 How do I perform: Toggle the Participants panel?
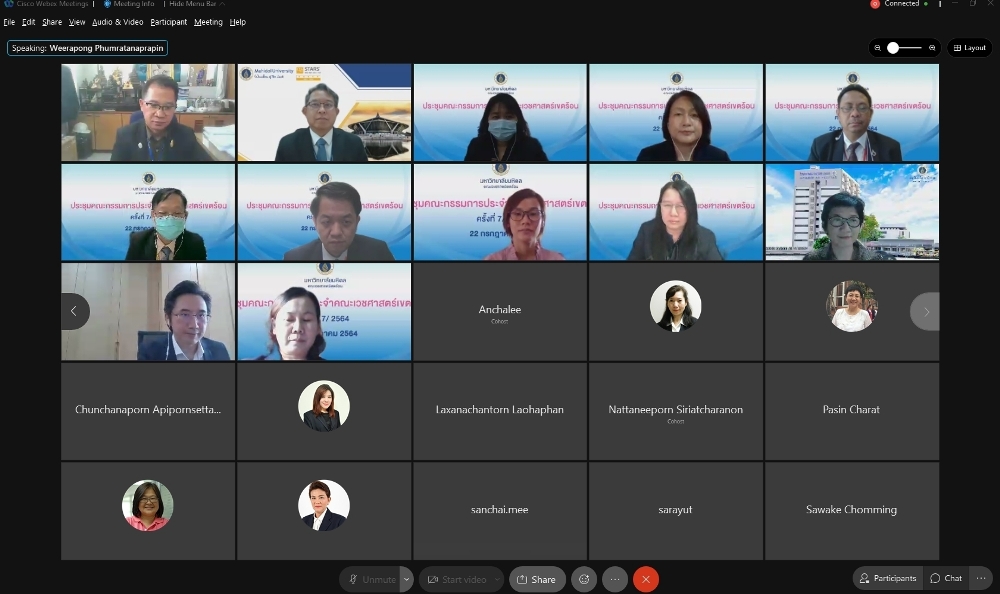coord(887,578)
